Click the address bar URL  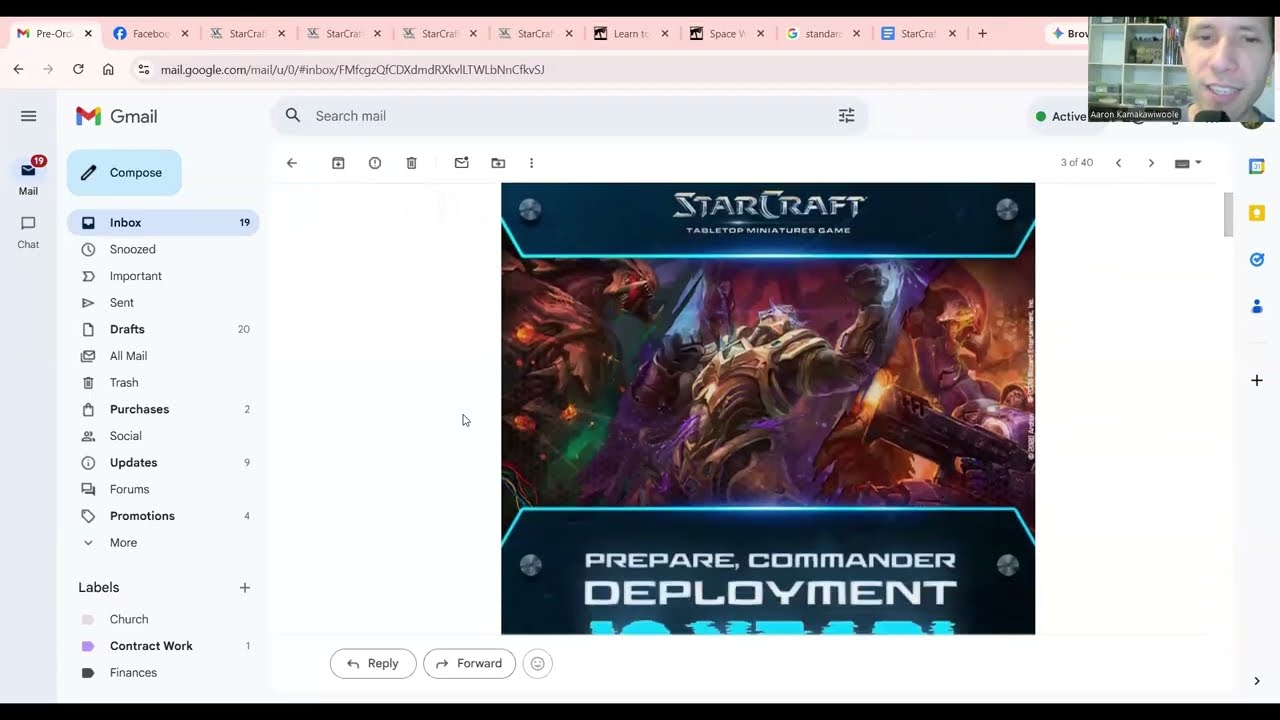(352, 70)
